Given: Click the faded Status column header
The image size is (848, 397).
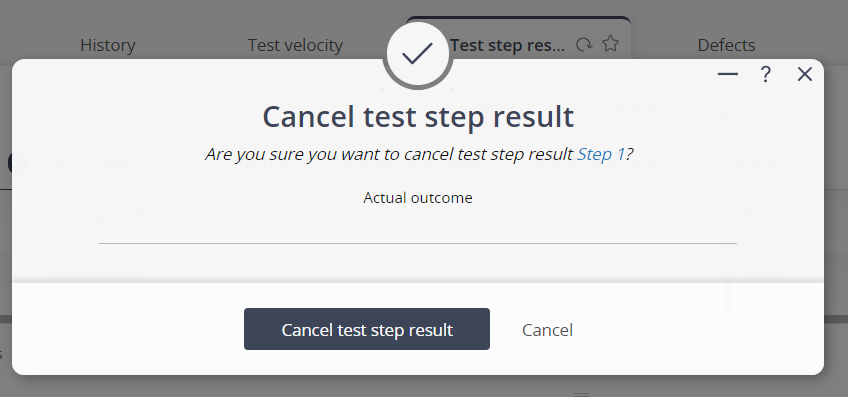Looking at the screenshot, I should 756,164.
